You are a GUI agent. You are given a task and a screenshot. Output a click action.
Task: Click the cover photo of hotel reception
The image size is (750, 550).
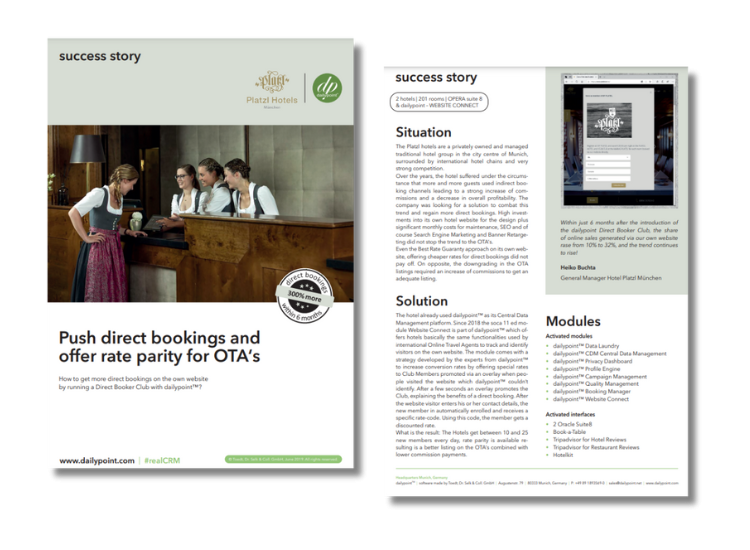coord(200,213)
